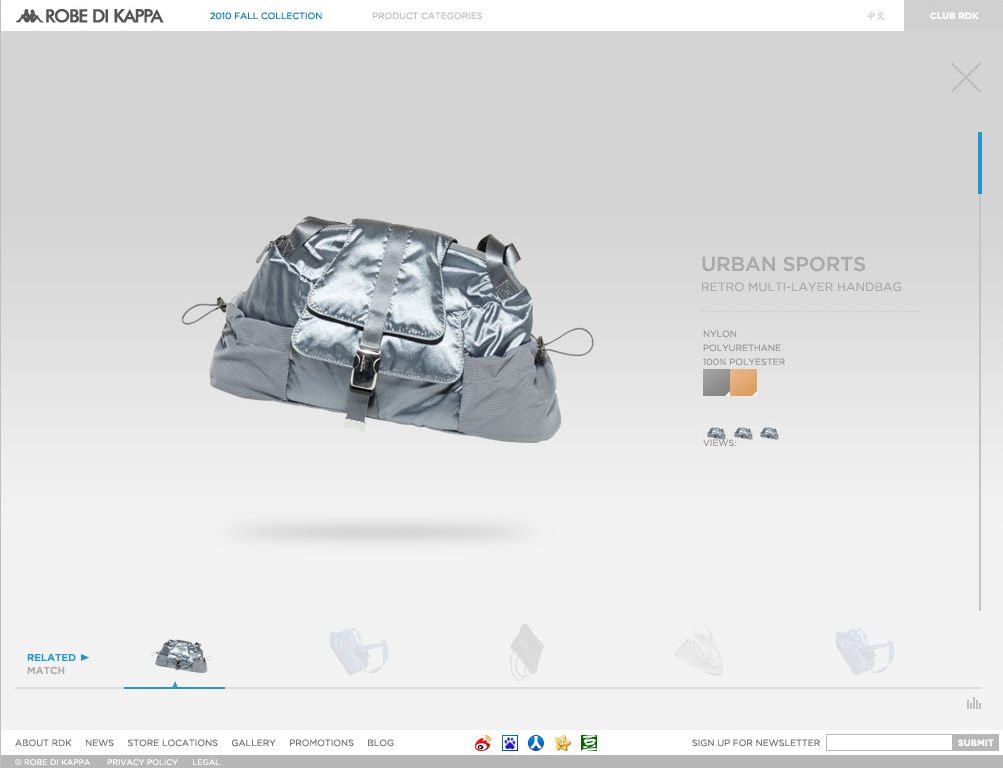
Task: Click the Robe di Kappa logo
Action: tap(90, 16)
